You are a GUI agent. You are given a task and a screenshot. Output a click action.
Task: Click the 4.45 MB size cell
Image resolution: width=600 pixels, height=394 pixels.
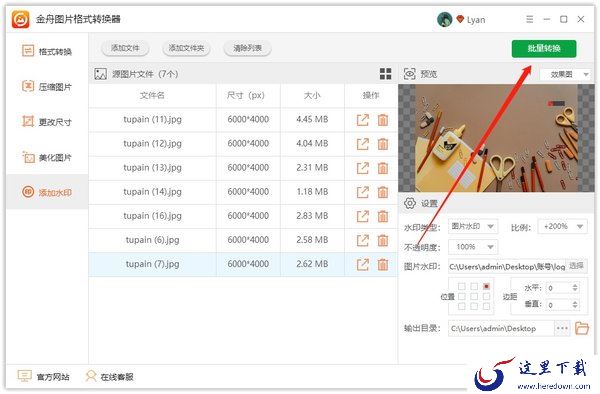tap(312, 119)
